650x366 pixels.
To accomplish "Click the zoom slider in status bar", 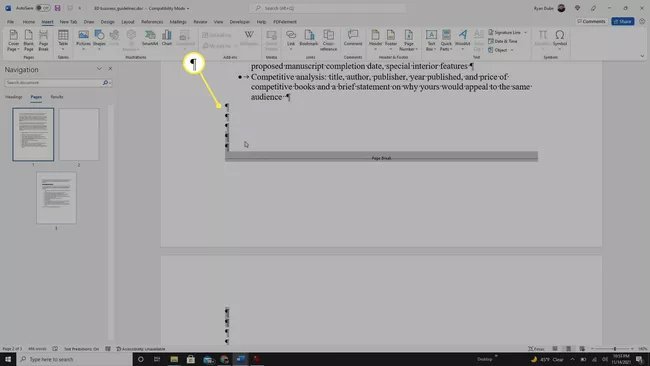I will tap(614, 349).
